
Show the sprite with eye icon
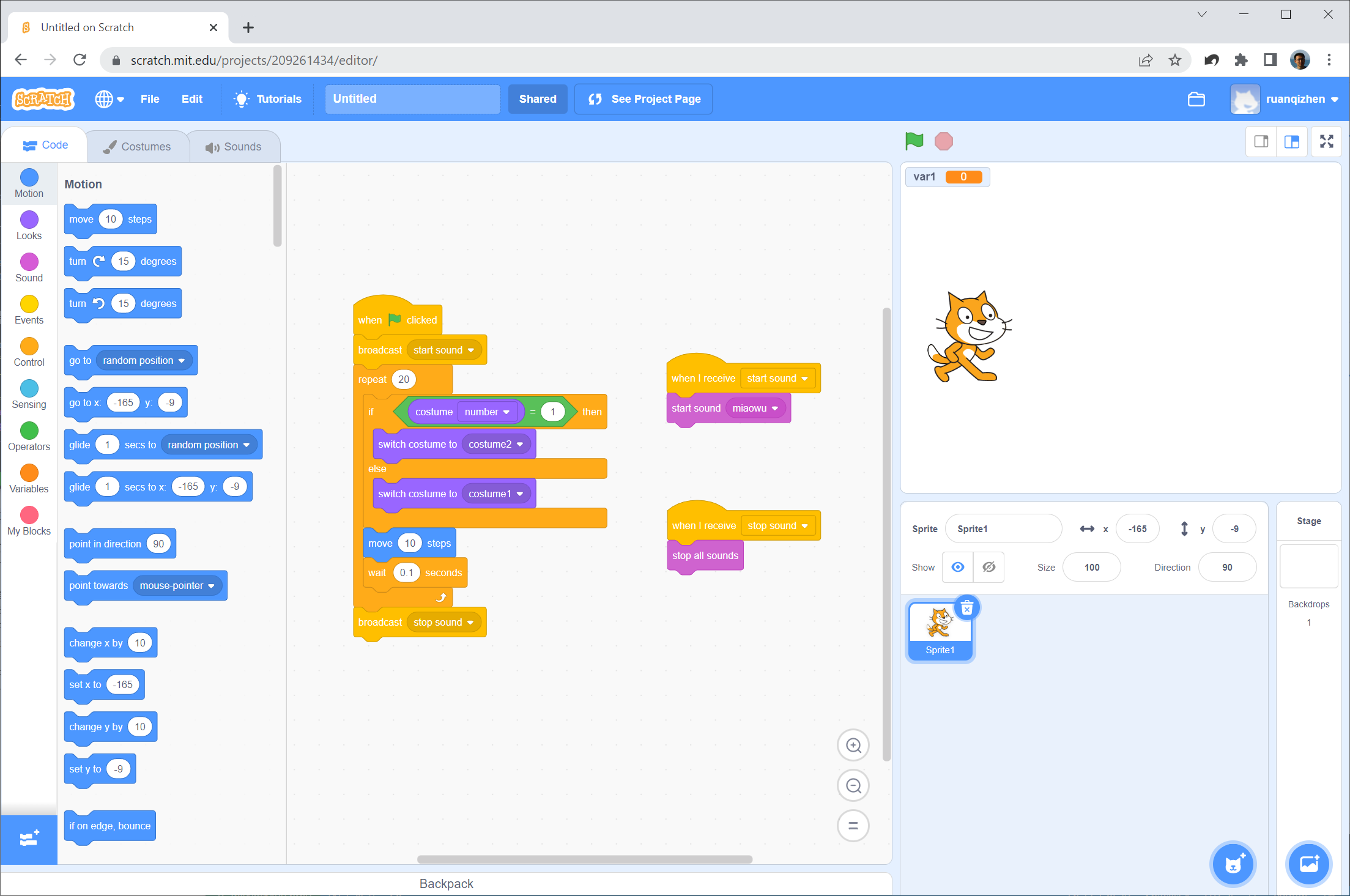958,568
